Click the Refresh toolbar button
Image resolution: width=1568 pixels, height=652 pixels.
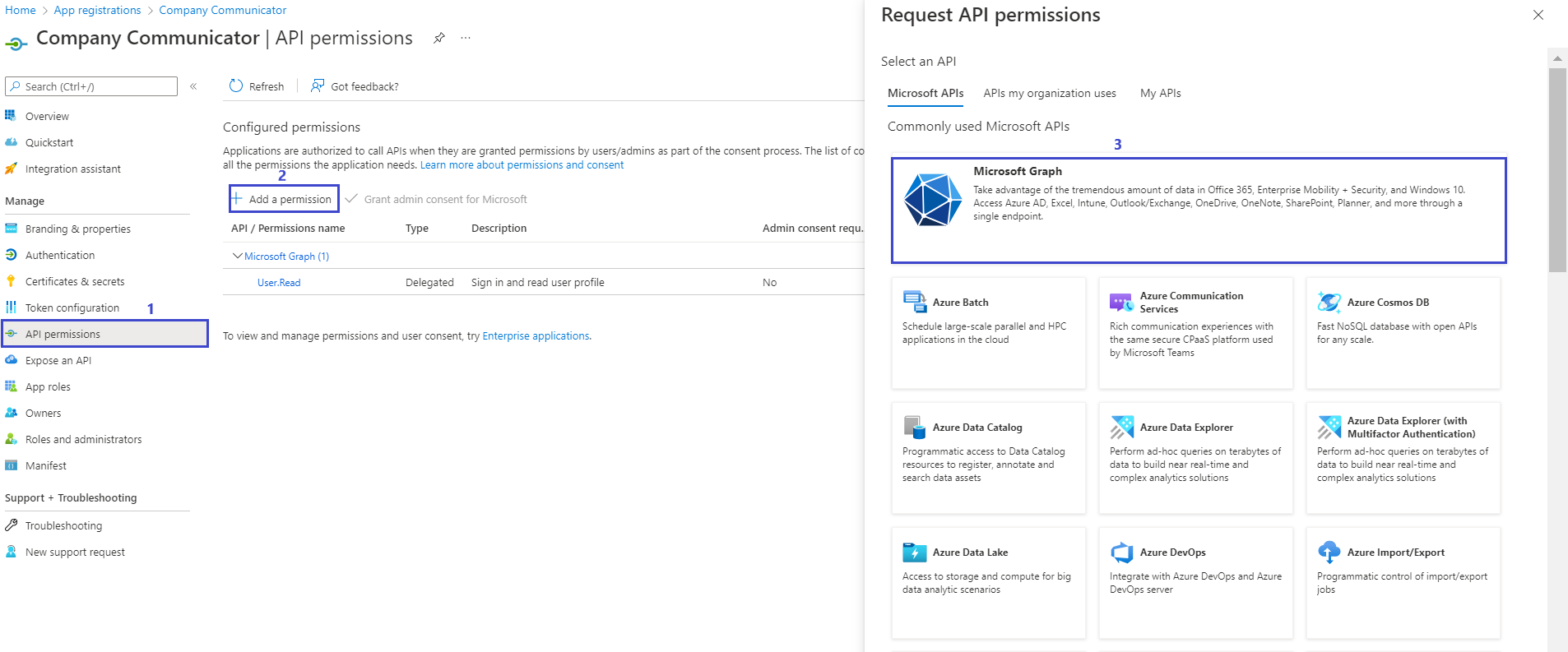point(257,86)
